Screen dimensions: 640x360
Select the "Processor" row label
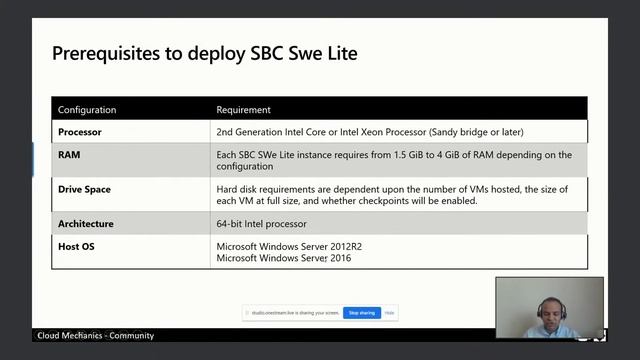[x=80, y=132]
